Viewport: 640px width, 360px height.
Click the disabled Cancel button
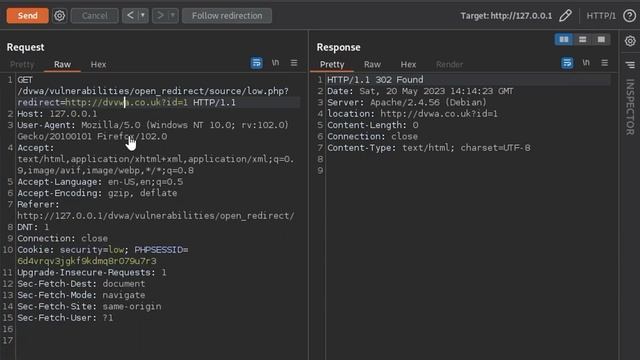point(95,16)
